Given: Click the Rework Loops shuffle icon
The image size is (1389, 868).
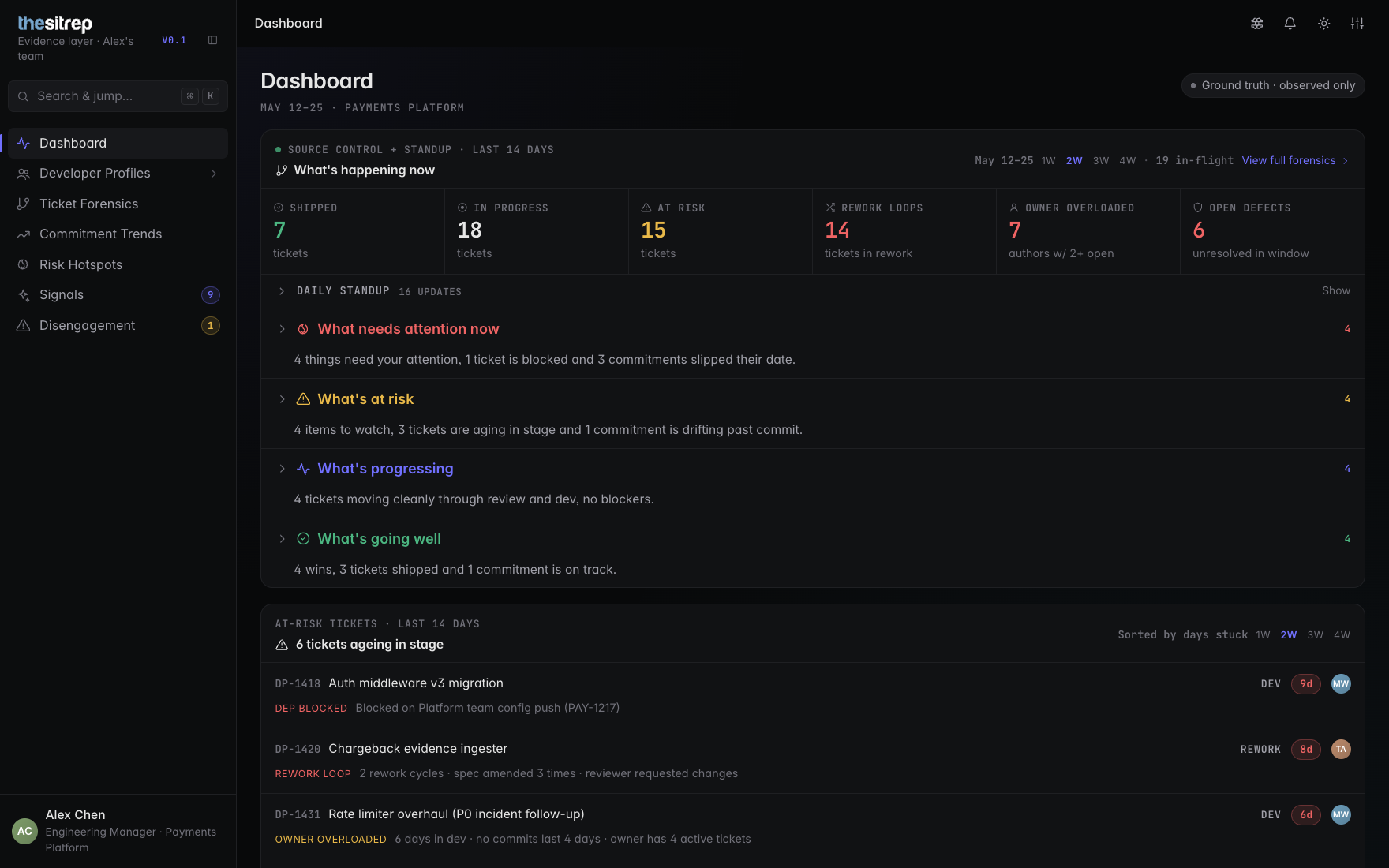Looking at the screenshot, I should [830, 208].
